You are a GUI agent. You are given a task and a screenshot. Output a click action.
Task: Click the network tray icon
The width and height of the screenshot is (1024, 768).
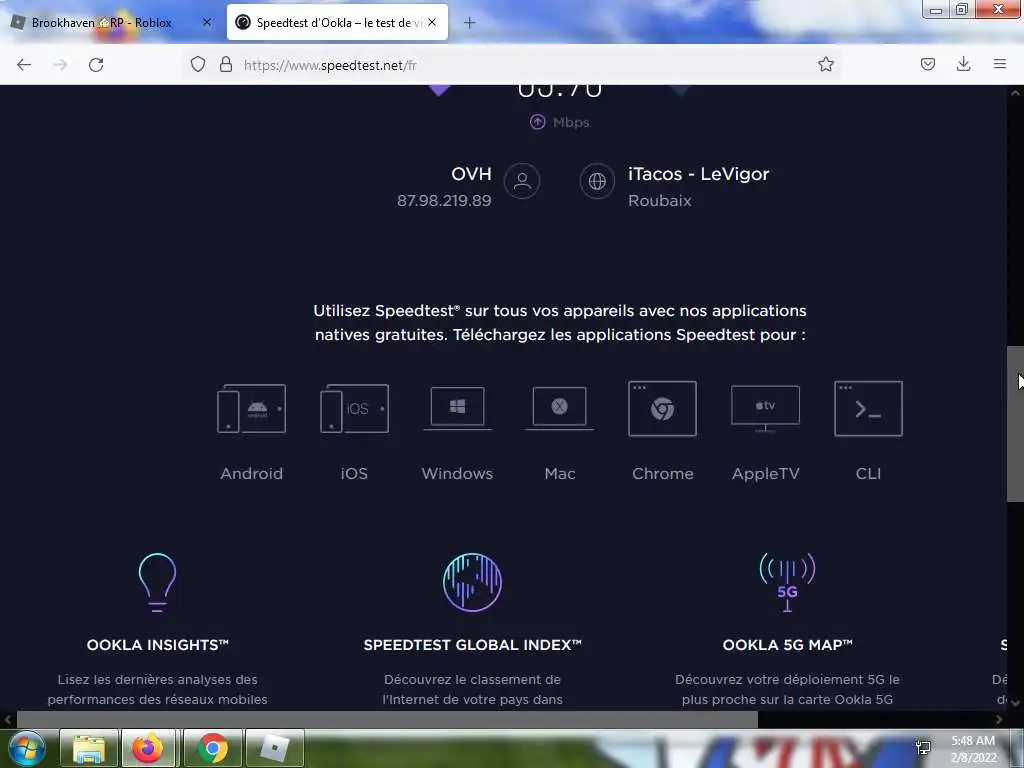pos(923,748)
